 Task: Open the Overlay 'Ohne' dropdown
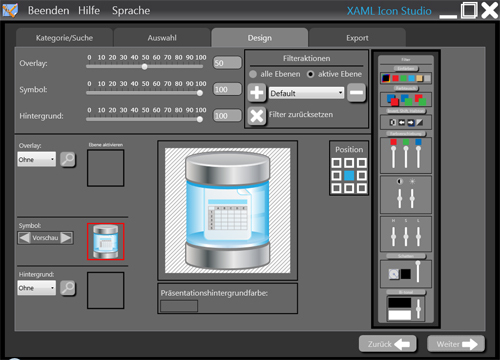37,159
